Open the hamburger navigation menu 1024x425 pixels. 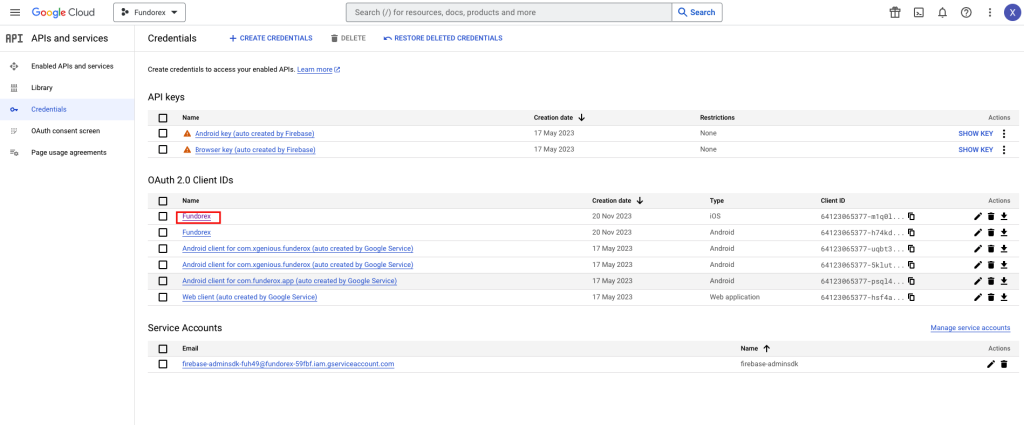pyautogui.click(x=15, y=12)
